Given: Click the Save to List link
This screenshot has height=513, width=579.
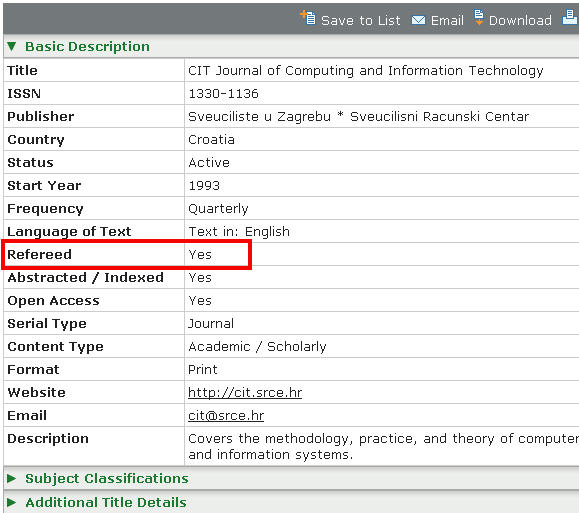Looking at the screenshot, I should click(x=360, y=20).
